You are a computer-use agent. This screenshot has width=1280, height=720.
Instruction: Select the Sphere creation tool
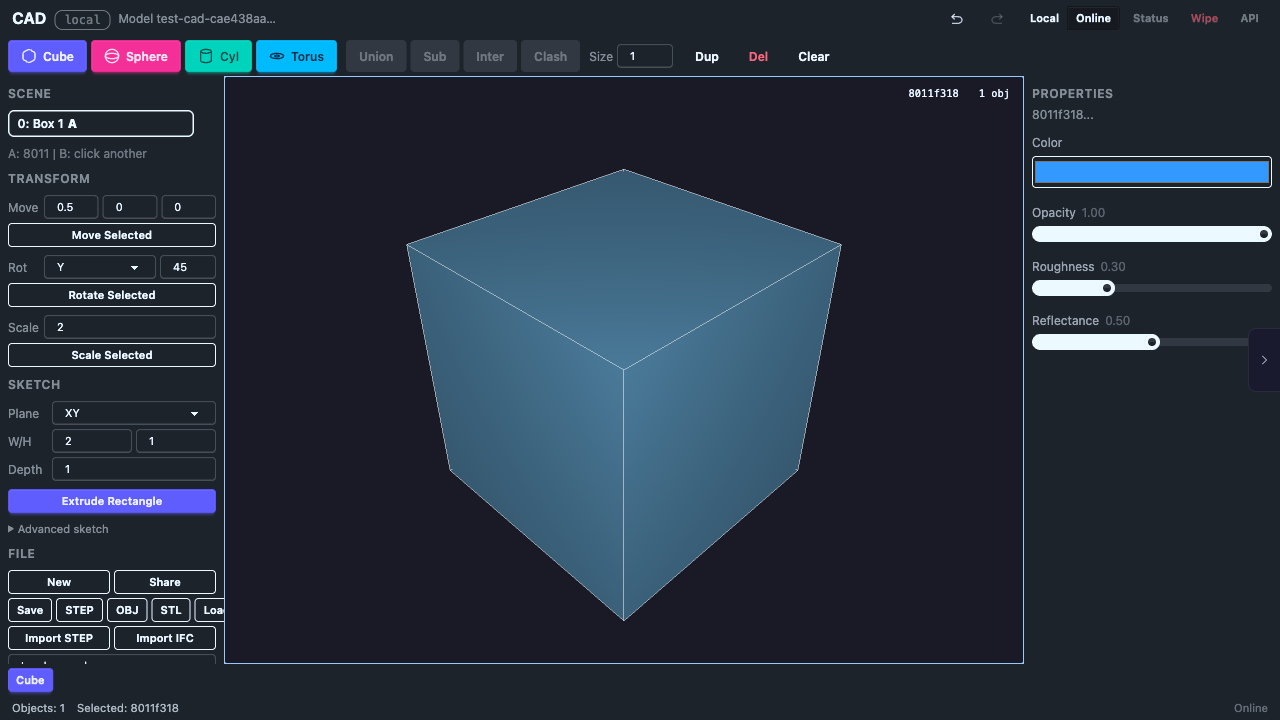(x=136, y=56)
